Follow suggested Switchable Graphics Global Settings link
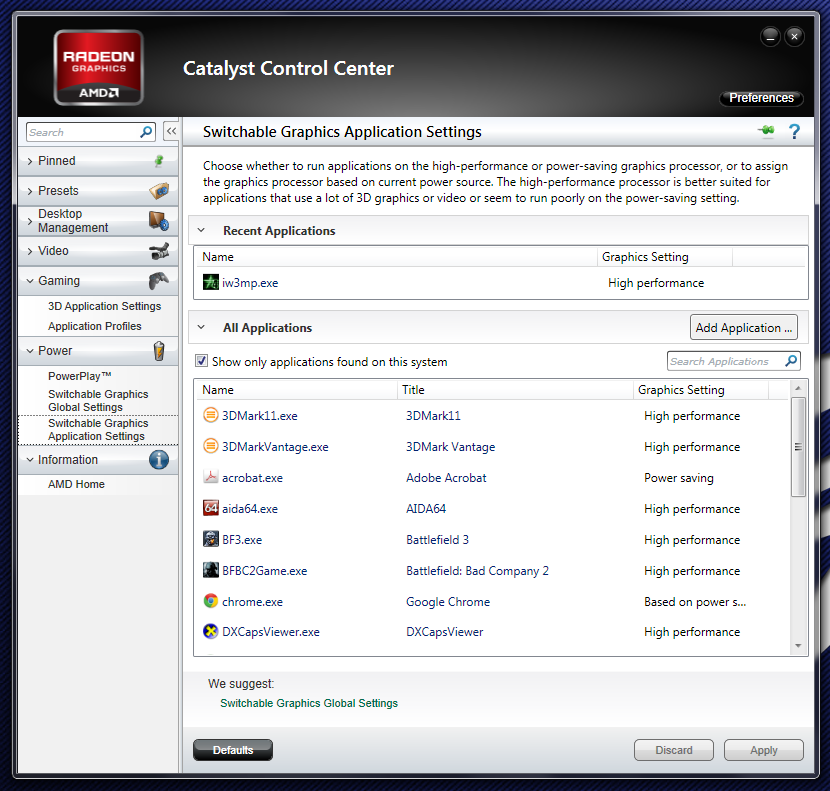 coord(309,703)
